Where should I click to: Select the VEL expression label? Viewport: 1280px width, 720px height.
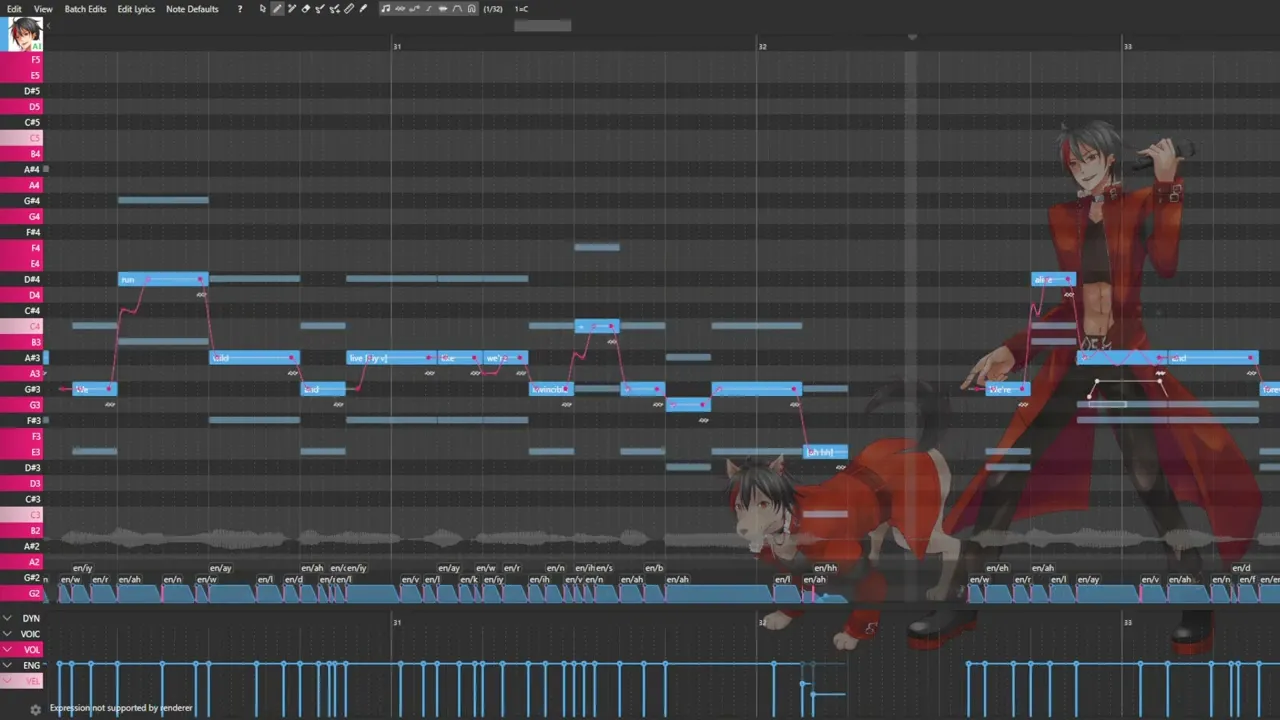pyautogui.click(x=32, y=681)
